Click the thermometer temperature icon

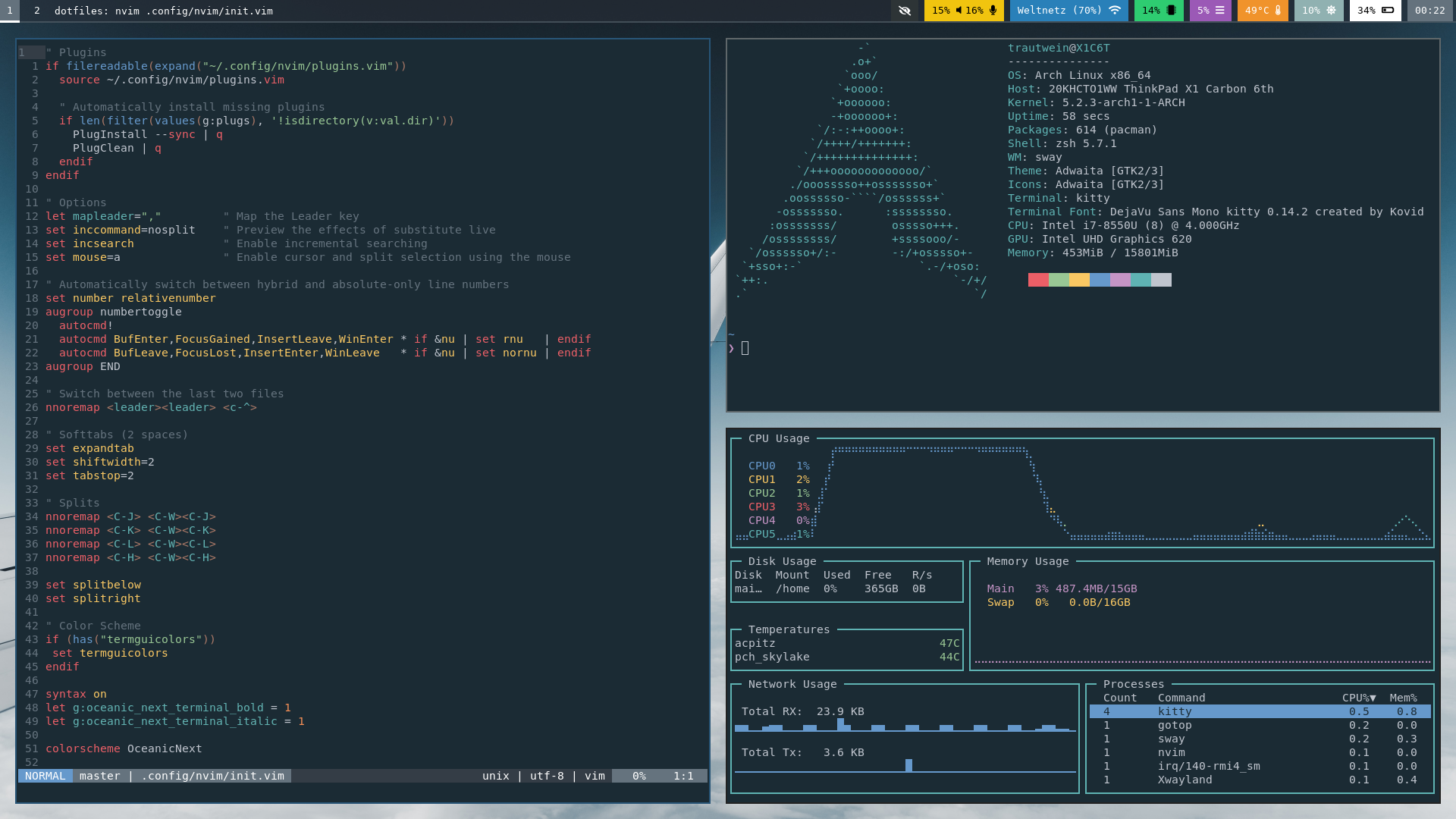click(1278, 11)
